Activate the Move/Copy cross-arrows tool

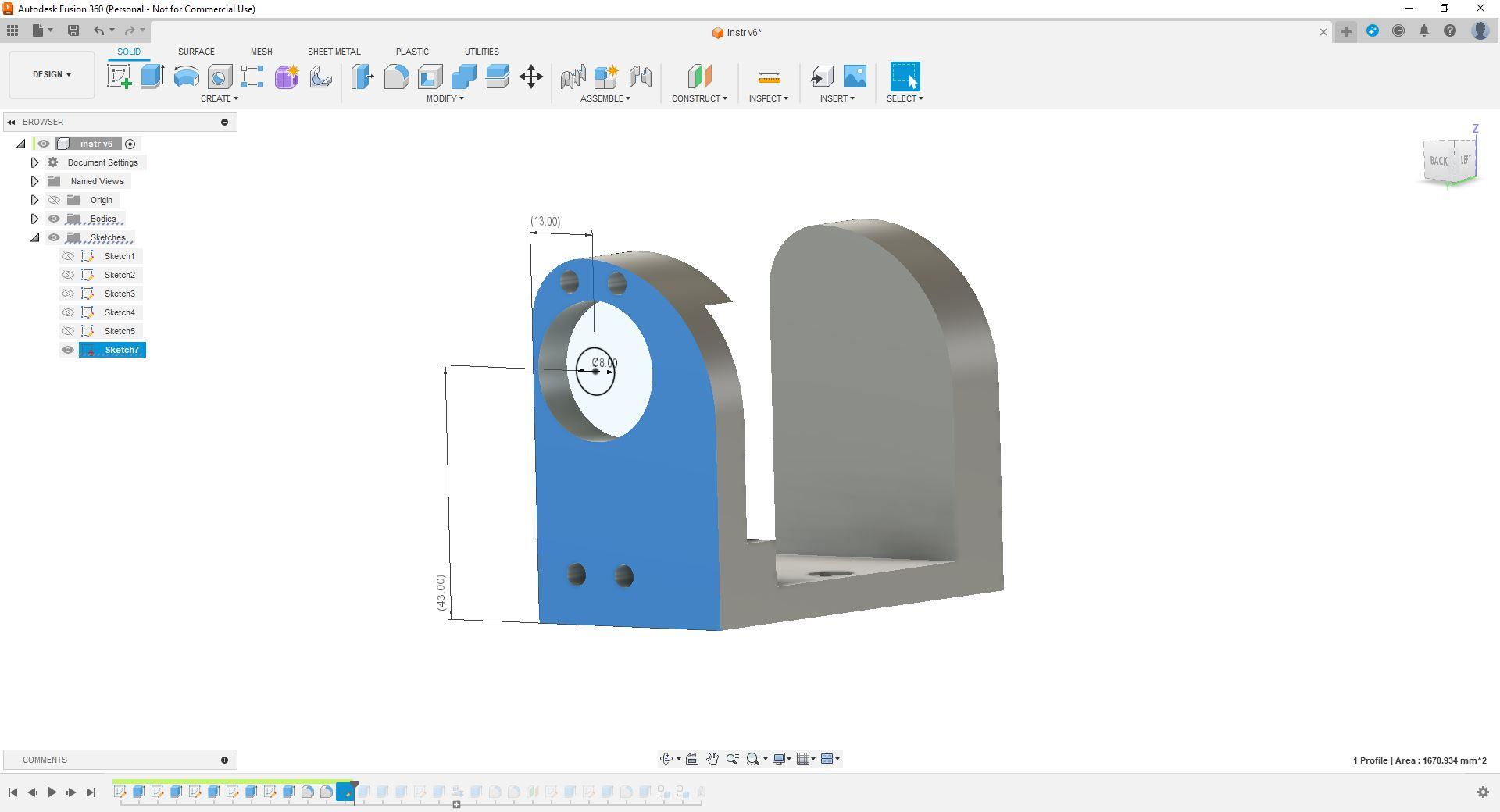[531, 77]
